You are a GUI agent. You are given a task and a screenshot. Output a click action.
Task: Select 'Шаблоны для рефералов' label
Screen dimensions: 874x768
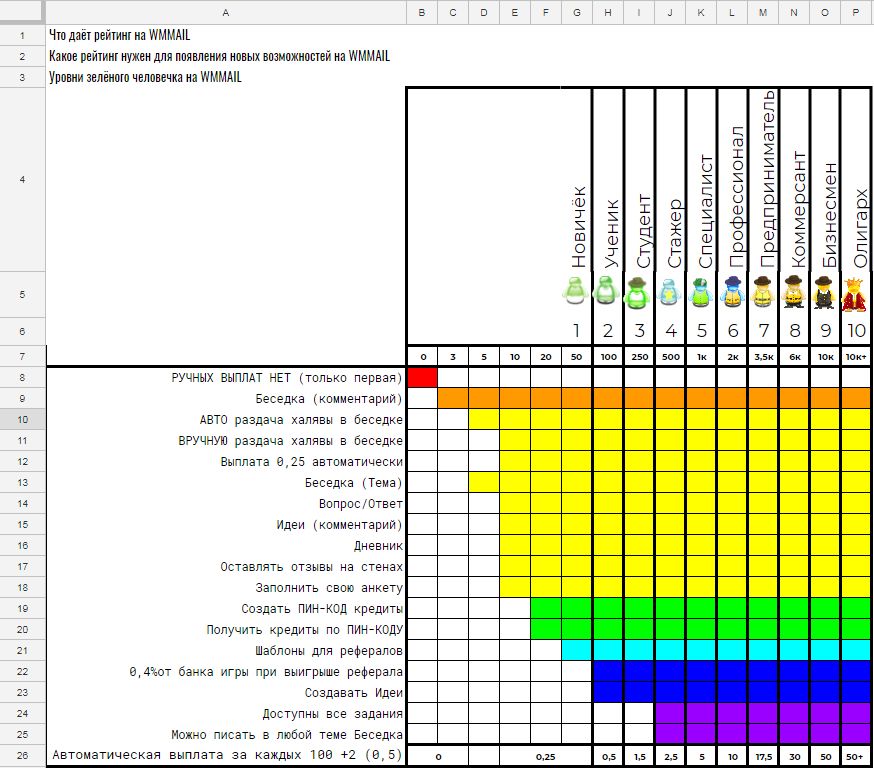click(329, 650)
